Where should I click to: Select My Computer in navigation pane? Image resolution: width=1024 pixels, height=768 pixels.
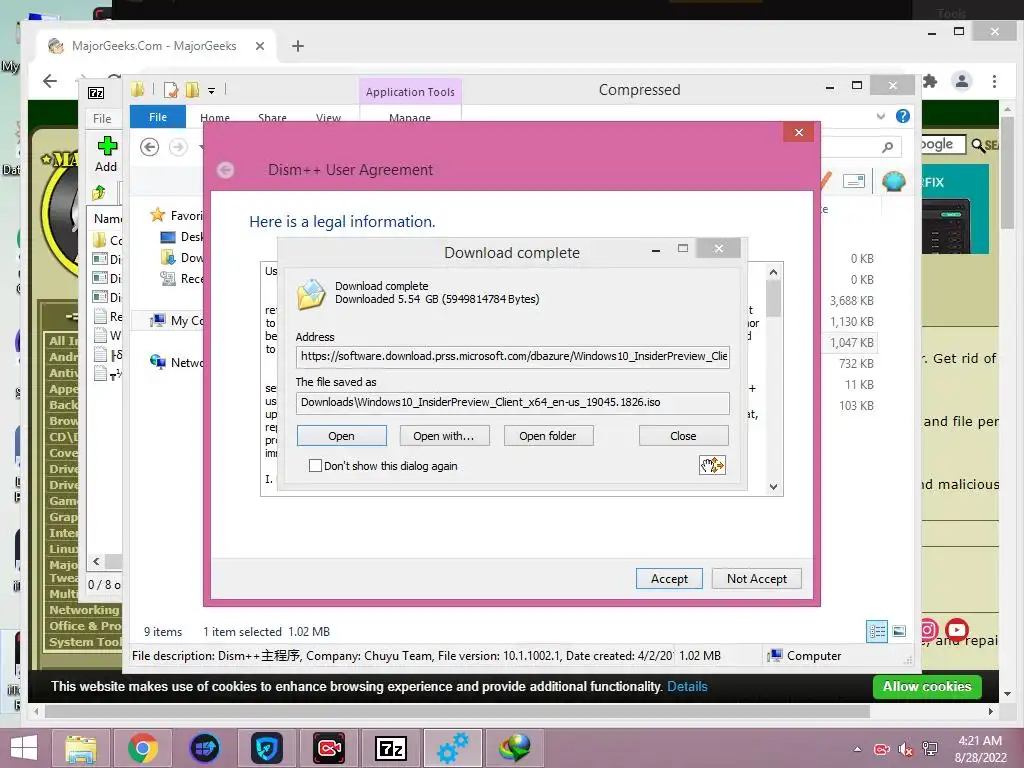point(176,320)
